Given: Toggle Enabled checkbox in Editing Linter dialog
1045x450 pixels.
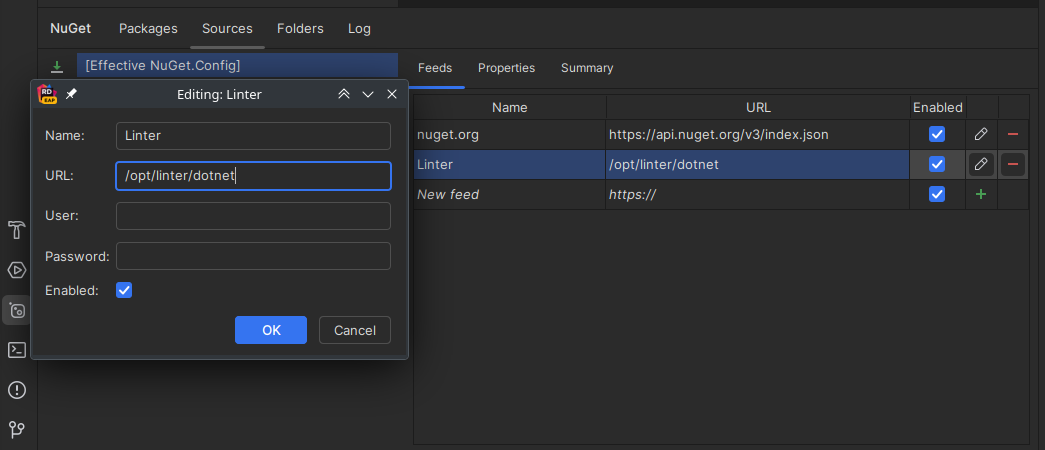Looking at the screenshot, I should (x=124, y=290).
